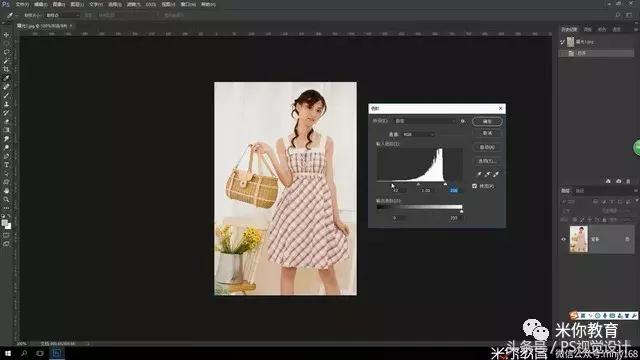Select the Zoom tool
This screenshot has height=360, width=640.
pos(6,199)
